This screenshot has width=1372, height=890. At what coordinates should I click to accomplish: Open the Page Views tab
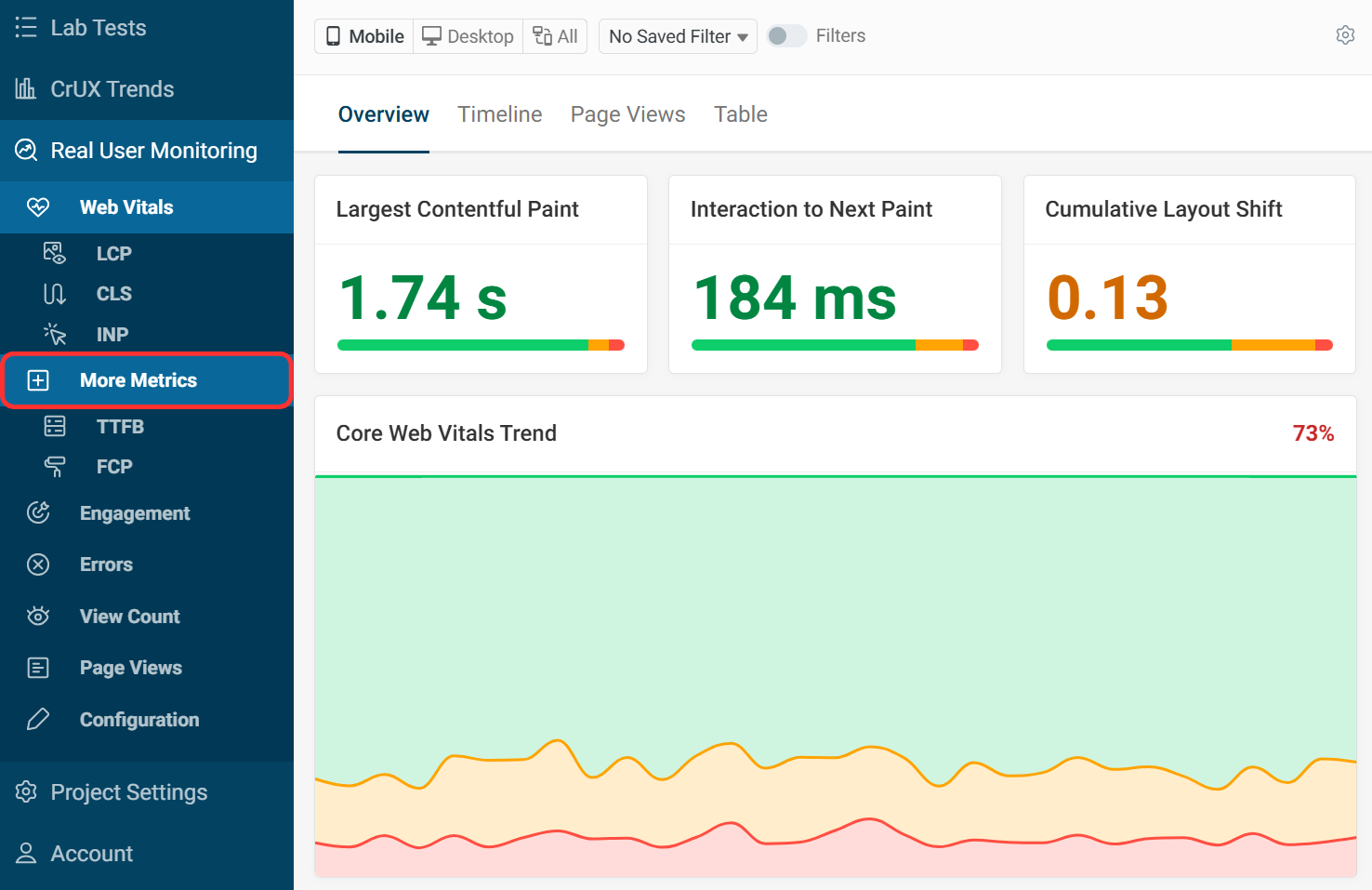[x=627, y=113]
